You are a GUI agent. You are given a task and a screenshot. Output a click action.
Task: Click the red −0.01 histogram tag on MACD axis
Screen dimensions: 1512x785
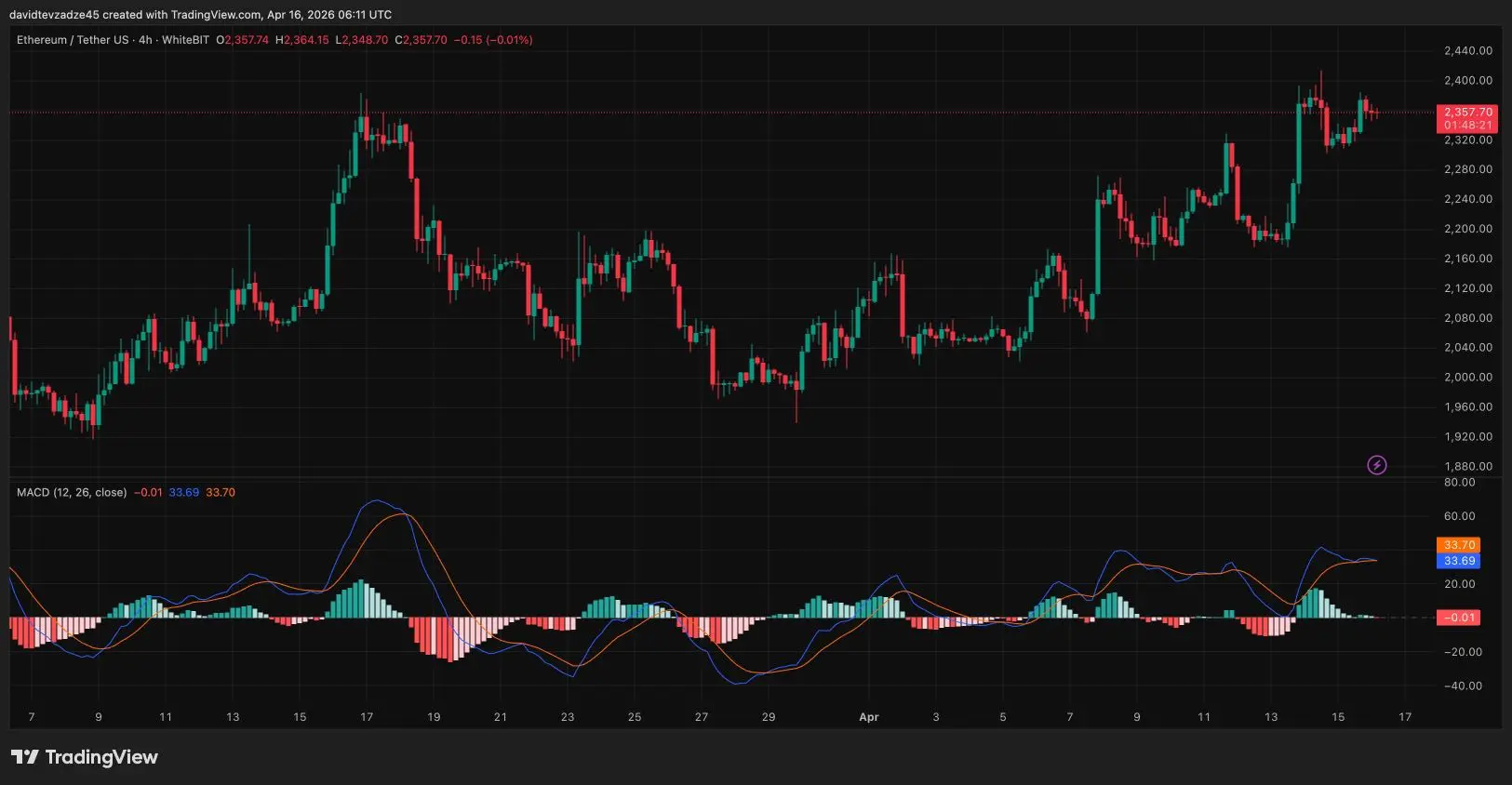click(x=1459, y=618)
